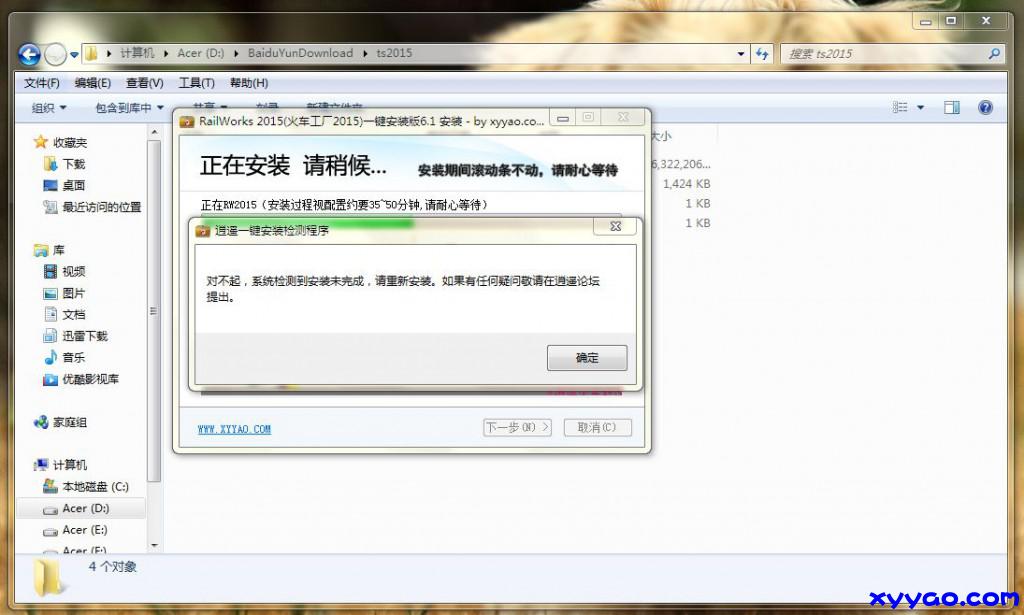Click the 确定 button in error dialog
1024x615 pixels.
point(587,358)
